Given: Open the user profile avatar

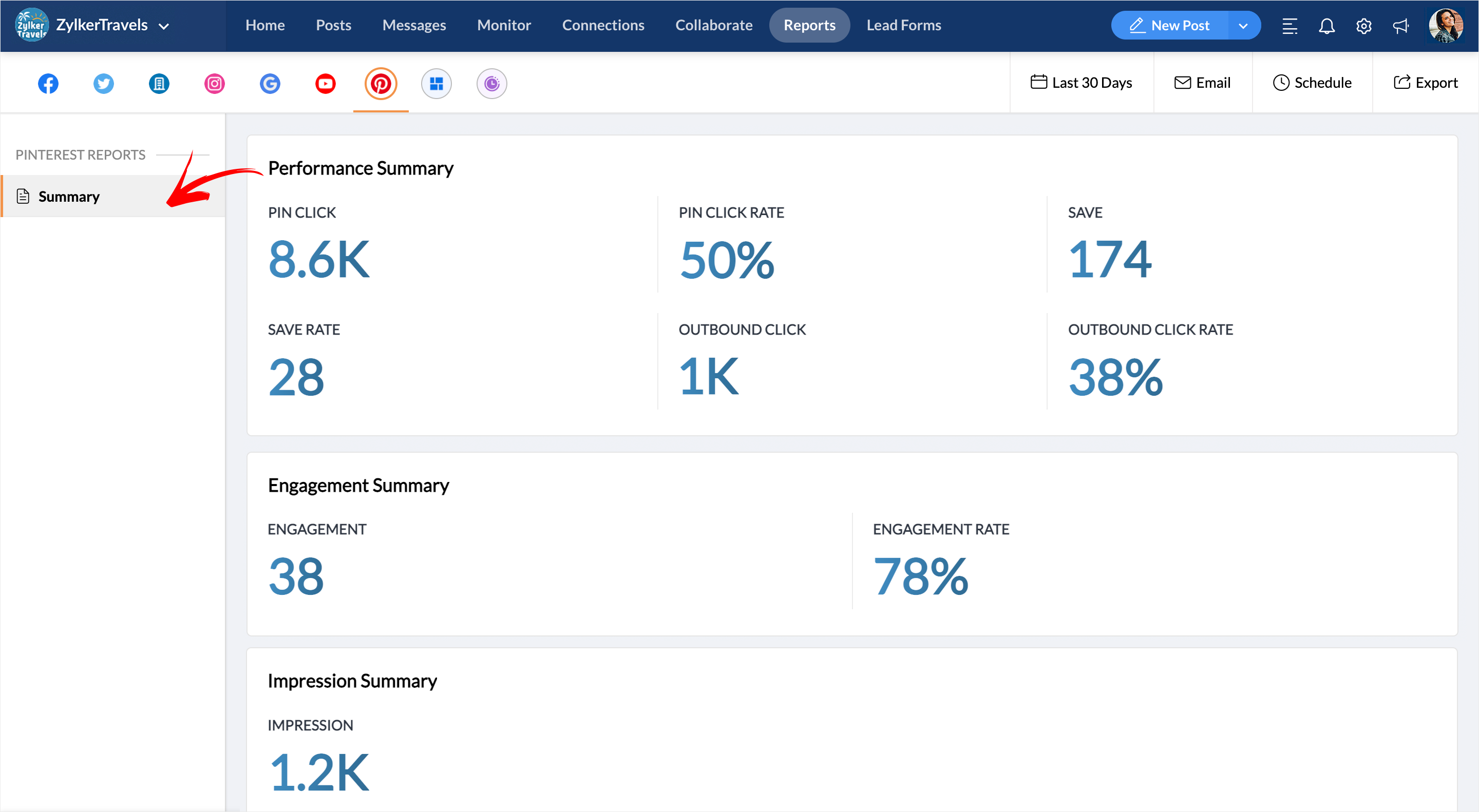Looking at the screenshot, I should tap(1445, 26).
